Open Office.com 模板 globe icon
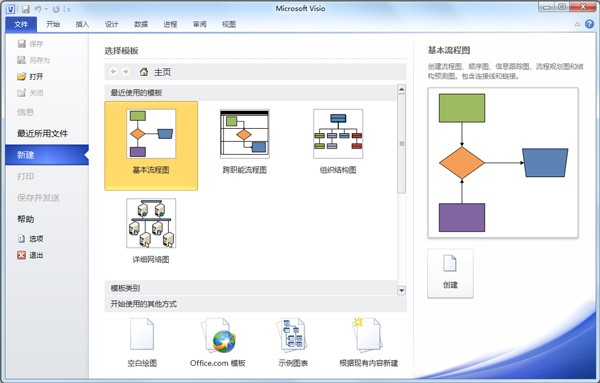 pyautogui.click(x=218, y=336)
